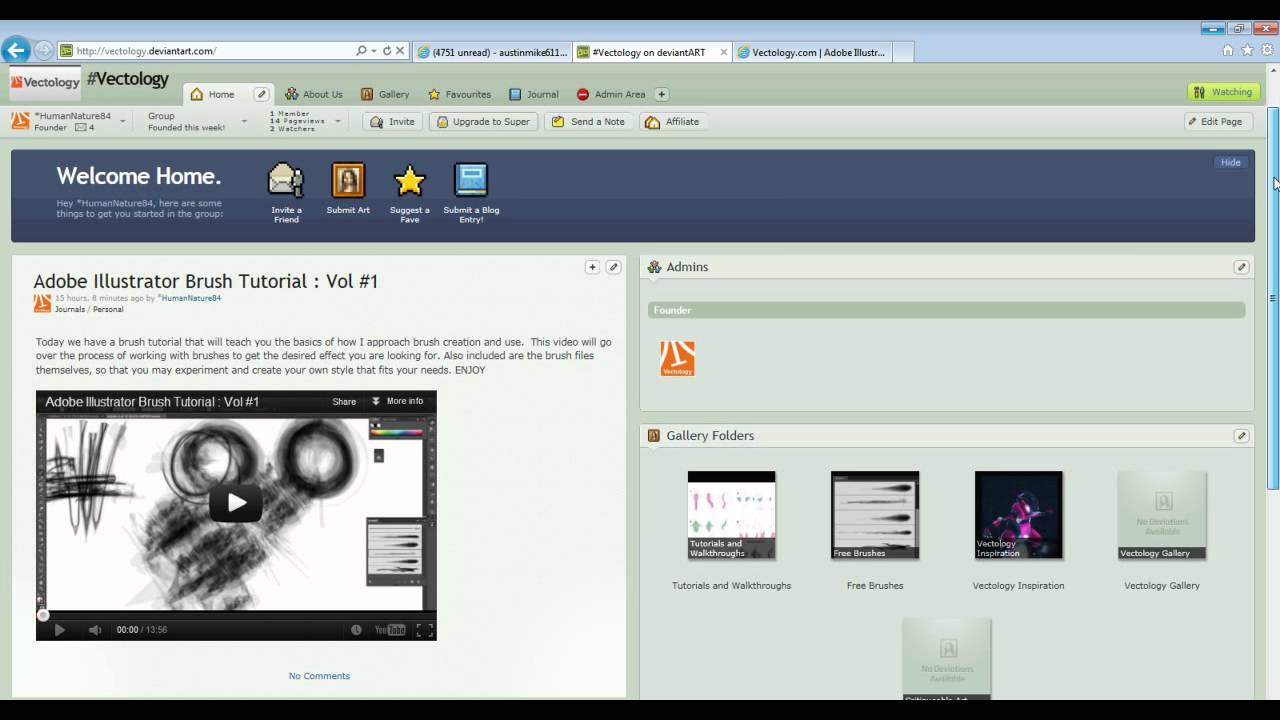Open browser favorites star icon
Screen dimensions: 1280x720
click(1247, 50)
